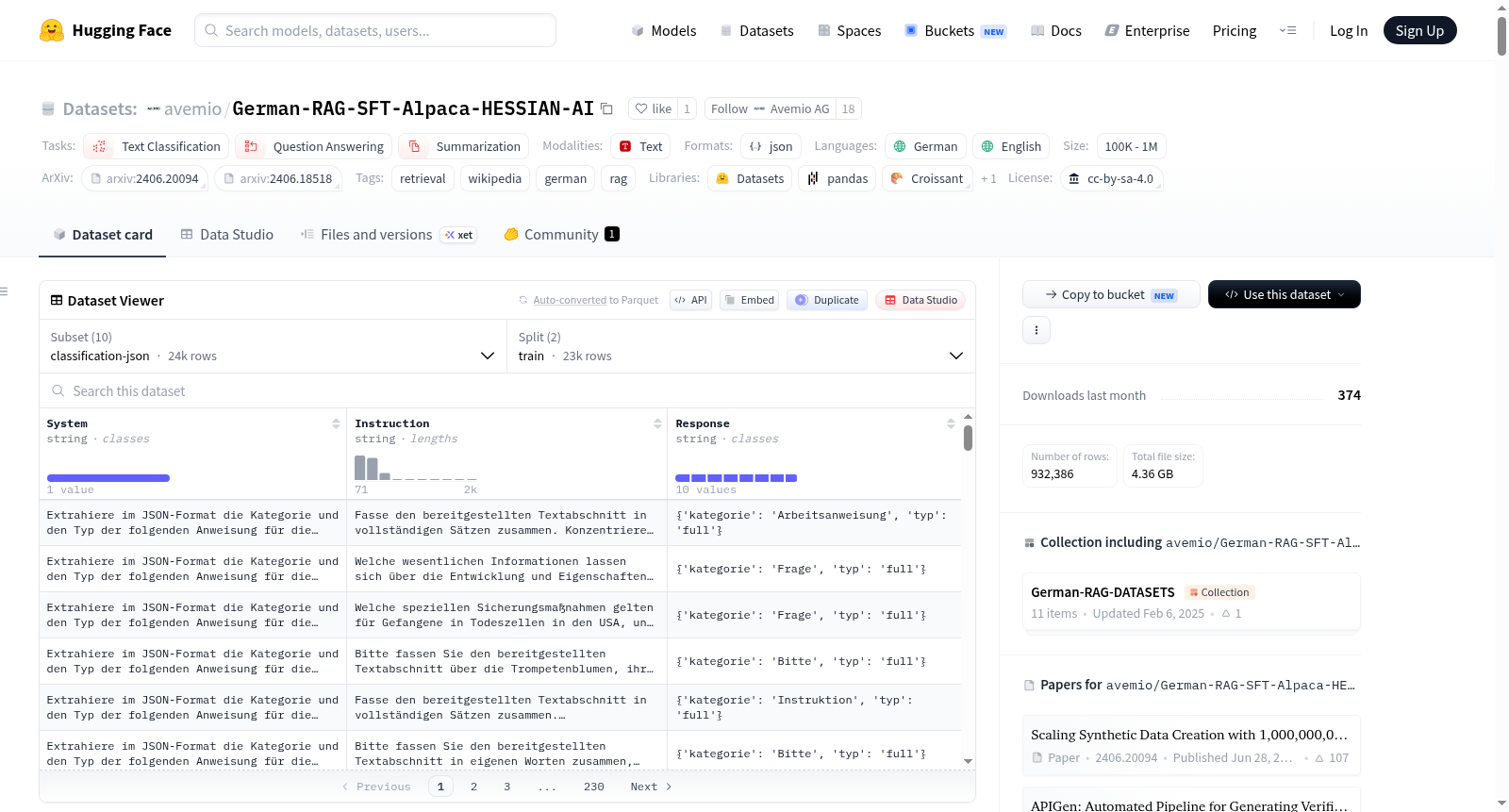
Task: Open Data Studio button in viewer header
Action: tap(920, 300)
